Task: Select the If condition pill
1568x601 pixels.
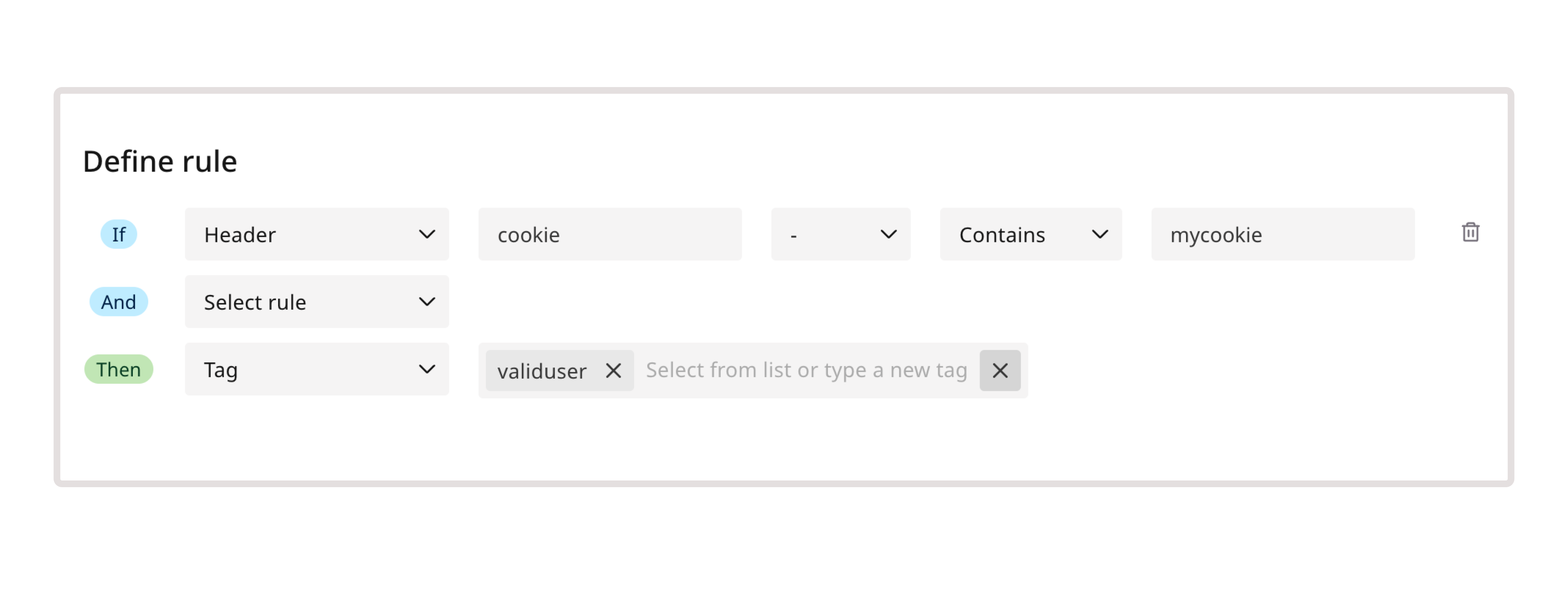Action: coord(119,234)
